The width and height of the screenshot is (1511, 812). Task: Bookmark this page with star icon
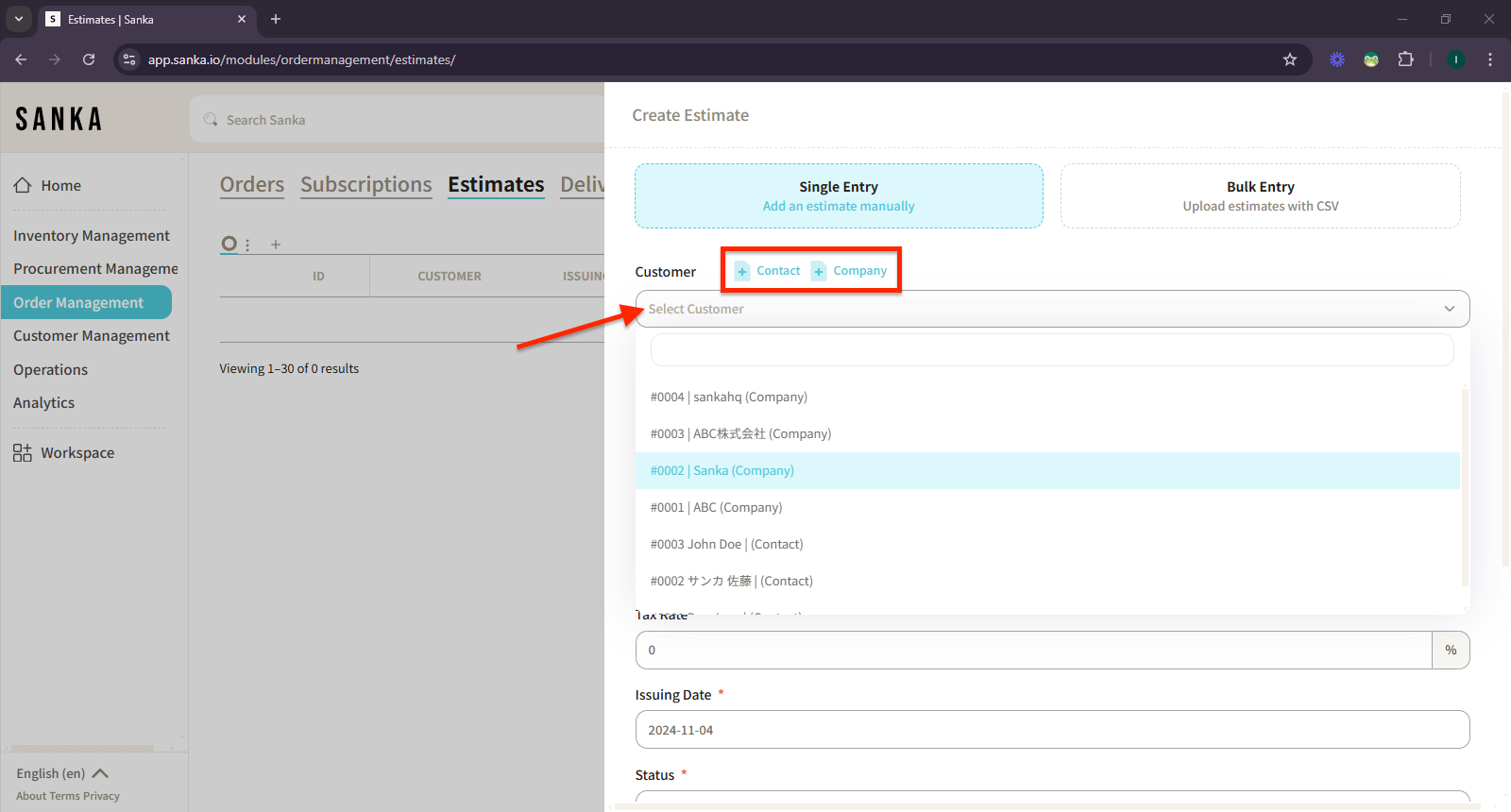click(1290, 59)
